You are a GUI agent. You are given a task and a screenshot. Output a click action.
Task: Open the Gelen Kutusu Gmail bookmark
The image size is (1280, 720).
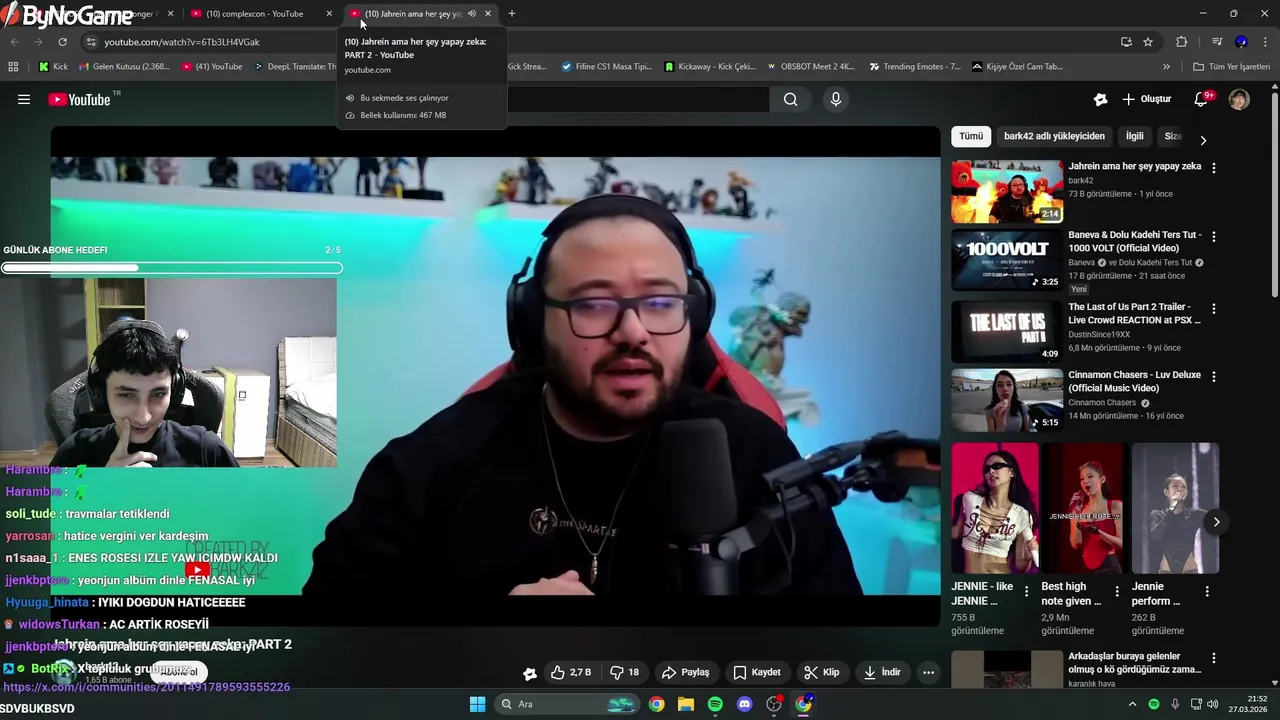[x=123, y=67]
